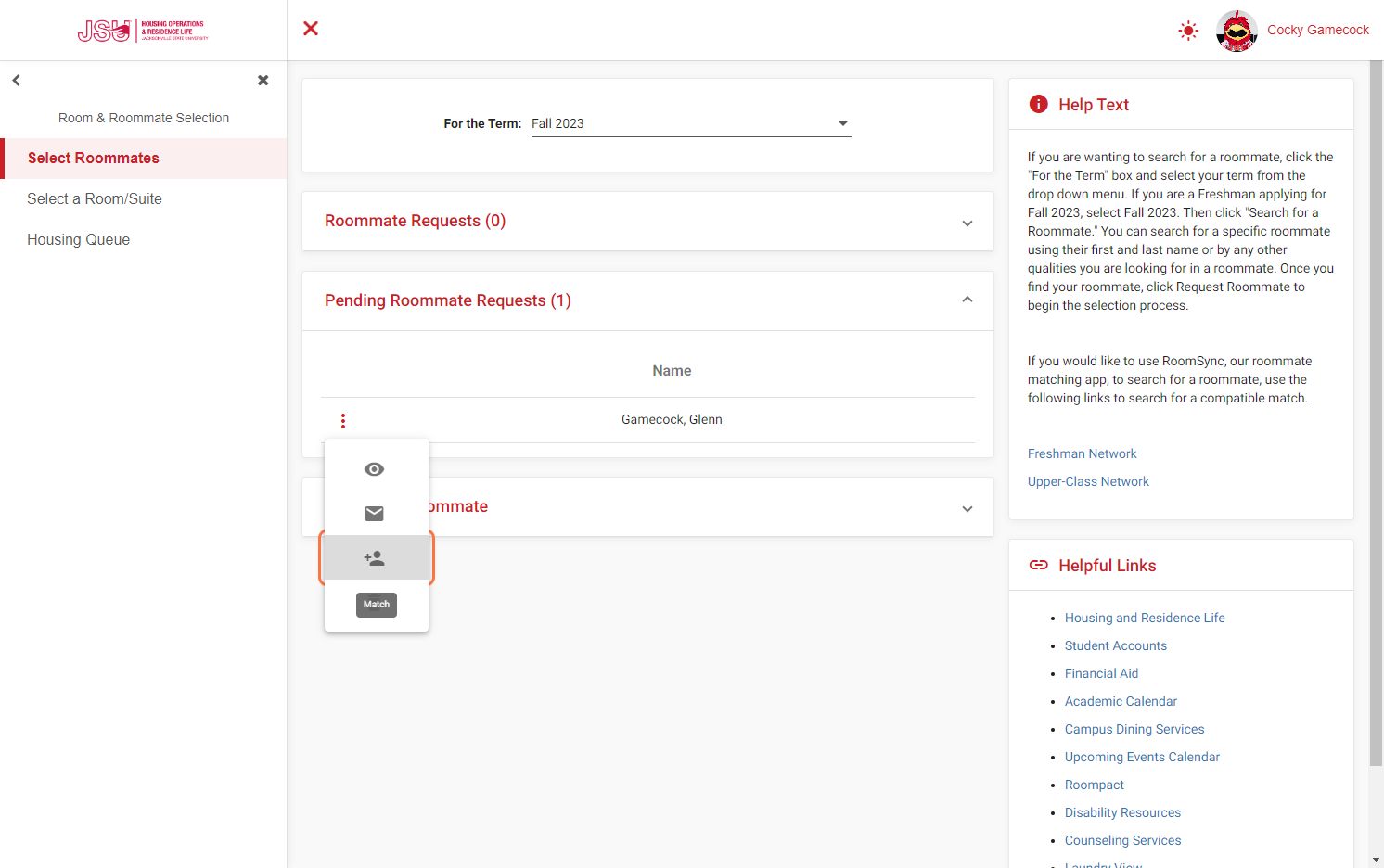This screenshot has height=868, width=1384.
Task: Toggle the light/dark theme sun icon
Action: click(x=1188, y=31)
